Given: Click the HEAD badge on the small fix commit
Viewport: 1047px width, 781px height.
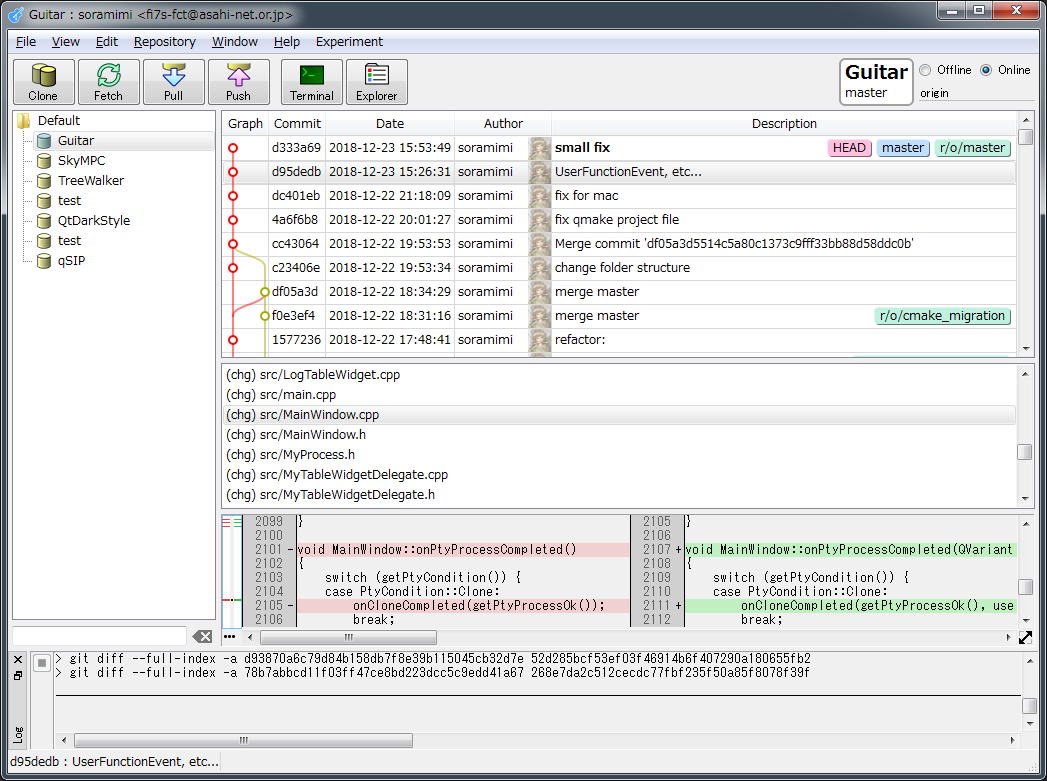Looking at the screenshot, I should (849, 147).
